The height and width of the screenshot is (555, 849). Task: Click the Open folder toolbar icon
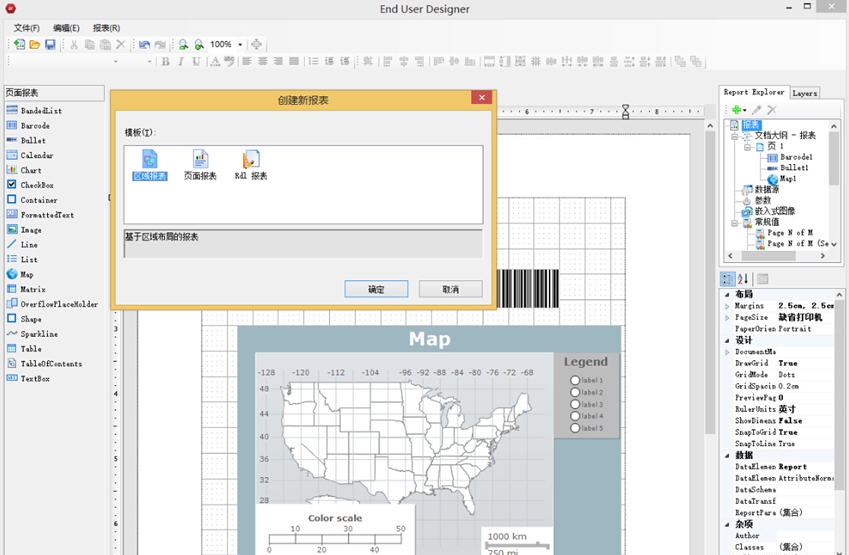point(35,45)
